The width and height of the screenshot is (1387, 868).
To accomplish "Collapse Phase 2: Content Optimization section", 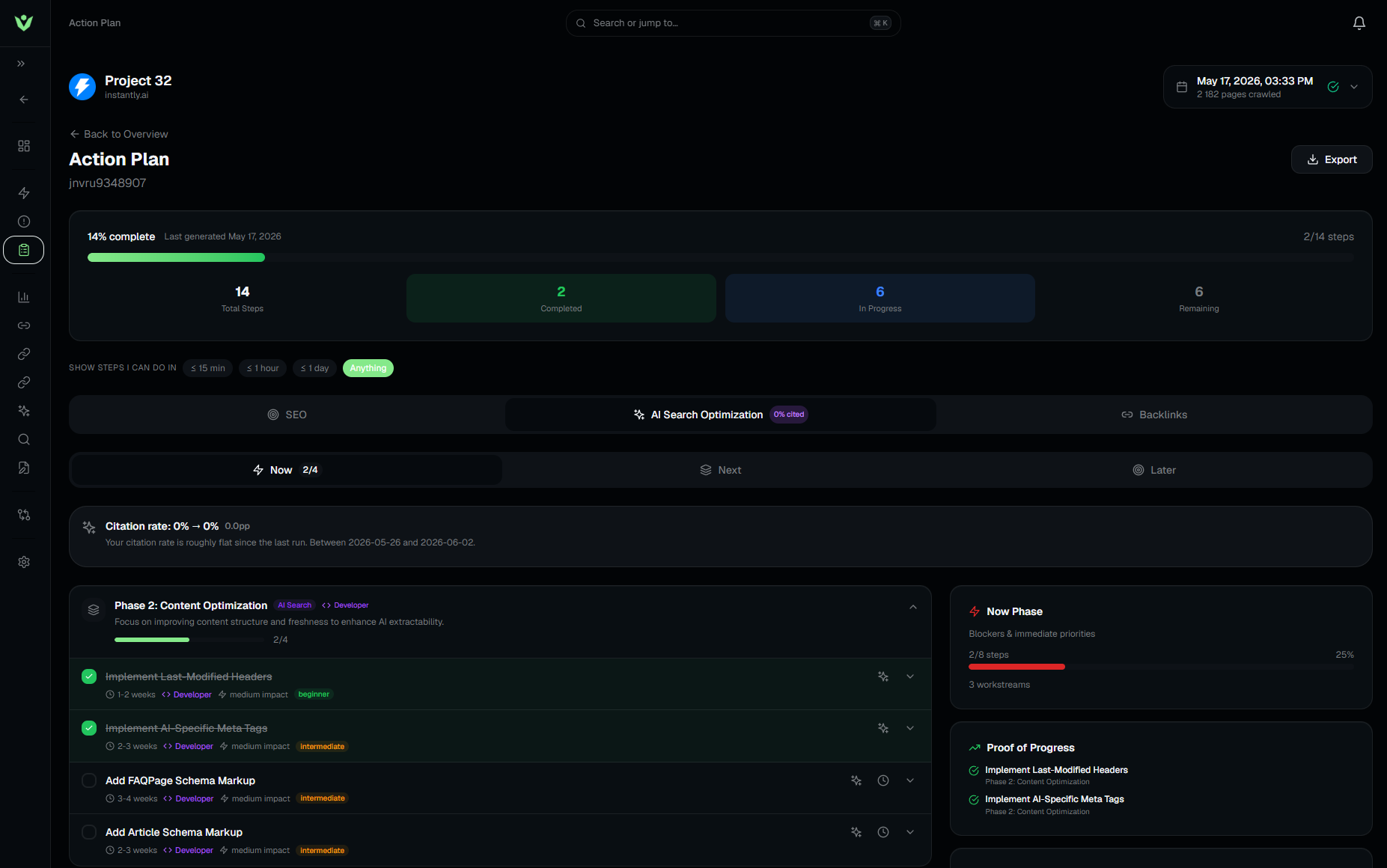I will tap(913, 607).
